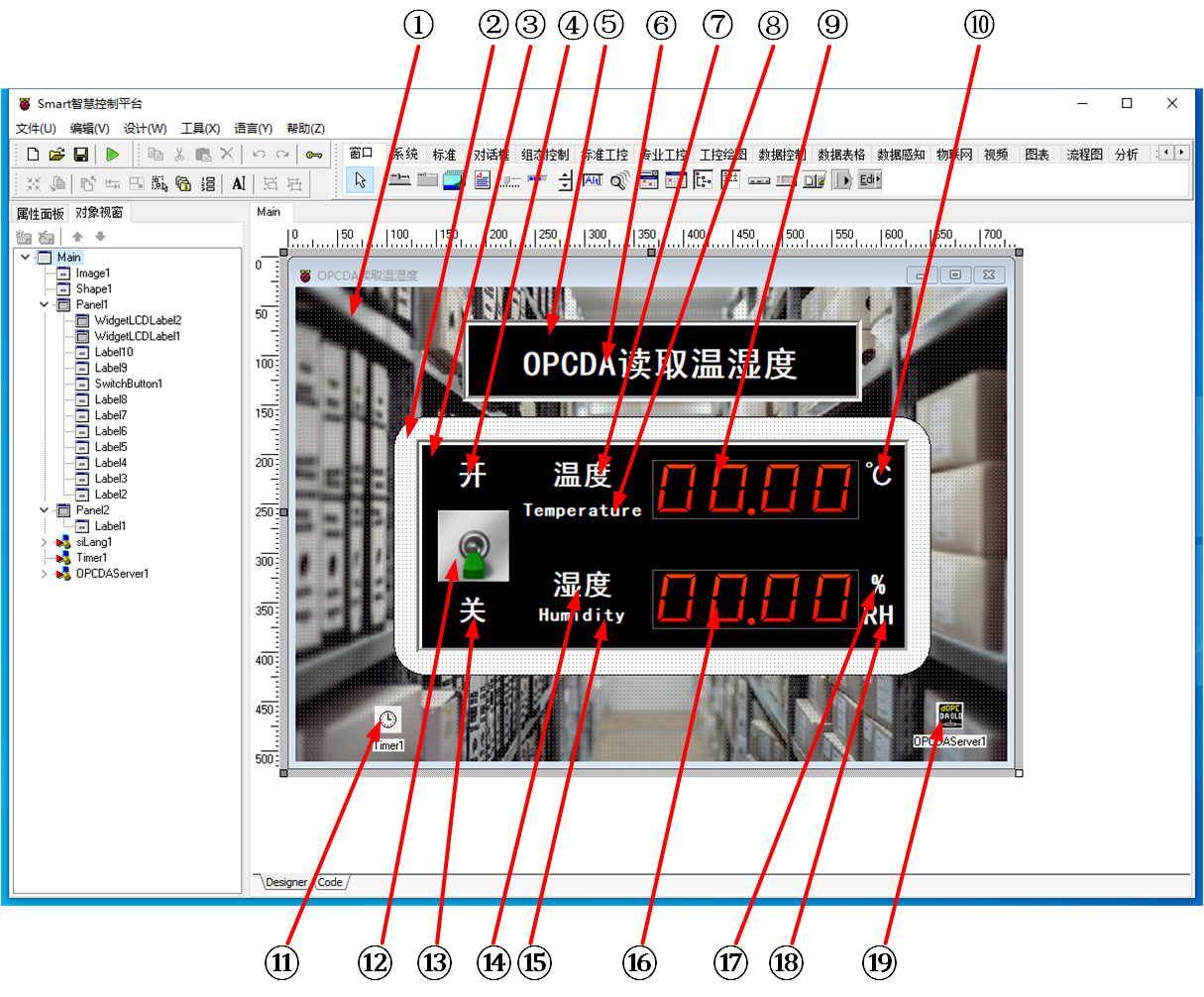Select the Main document tab

coord(269,212)
